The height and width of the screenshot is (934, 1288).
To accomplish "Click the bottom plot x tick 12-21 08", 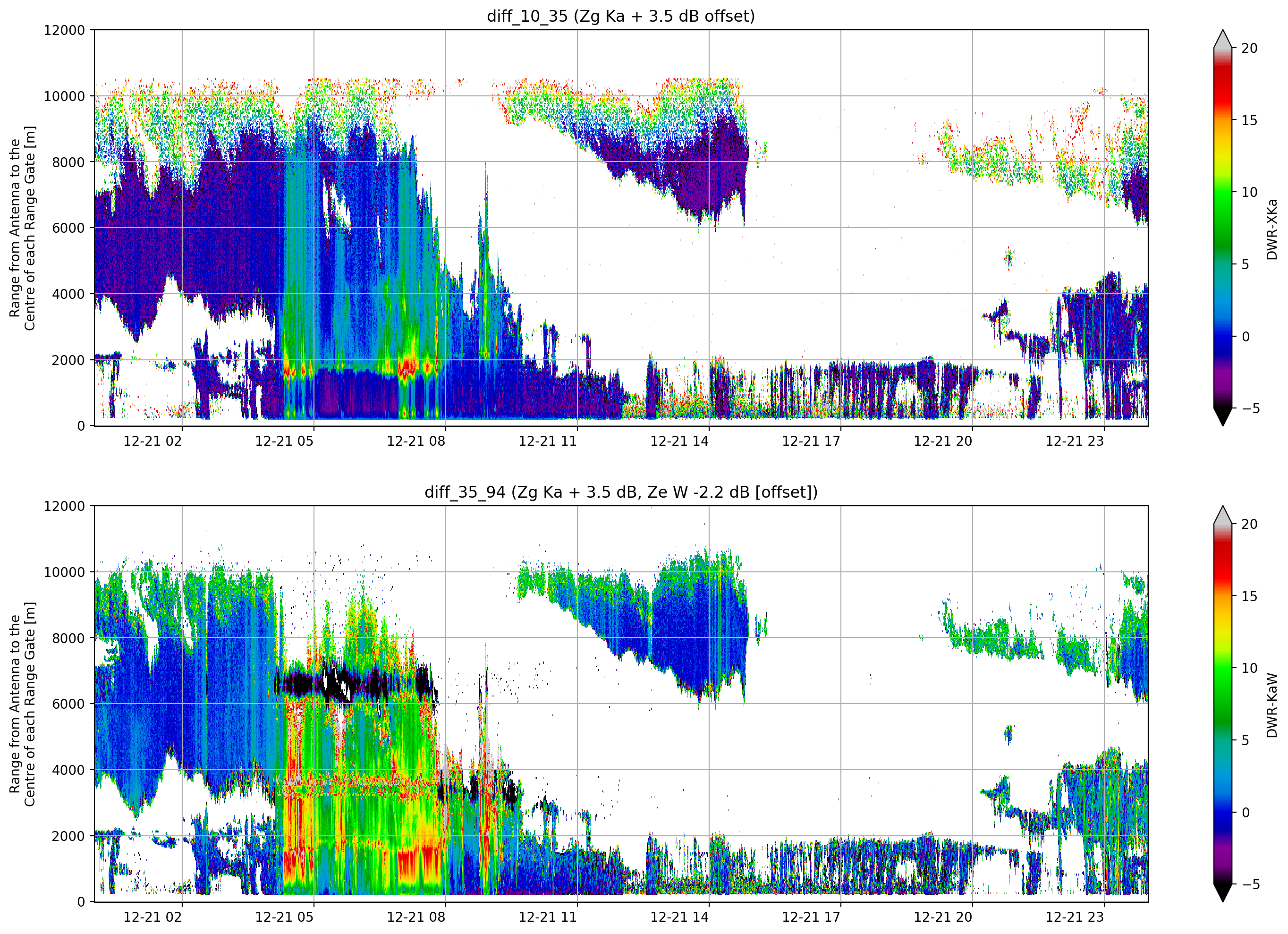I will point(416,917).
